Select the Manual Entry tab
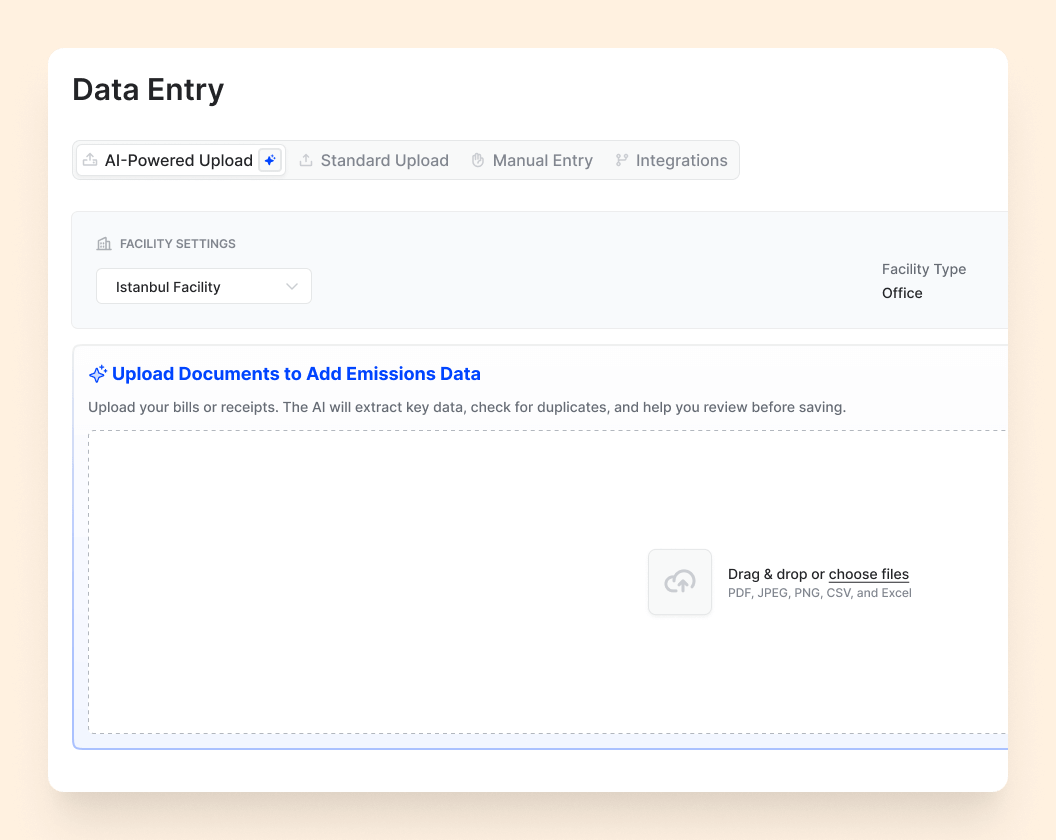The image size is (1056, 840). point(542,160)
